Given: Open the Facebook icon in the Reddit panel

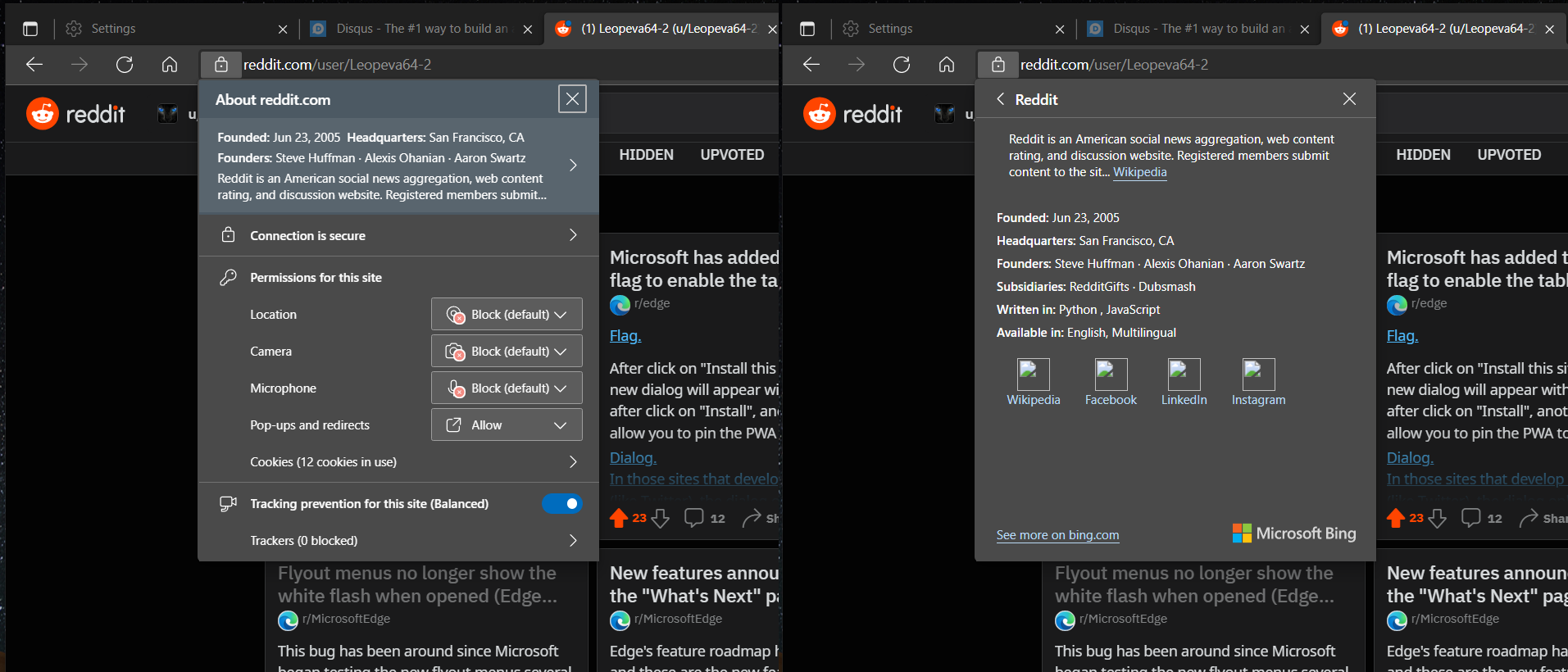Looking at the screenshot, I should [x=1111, y=375].
